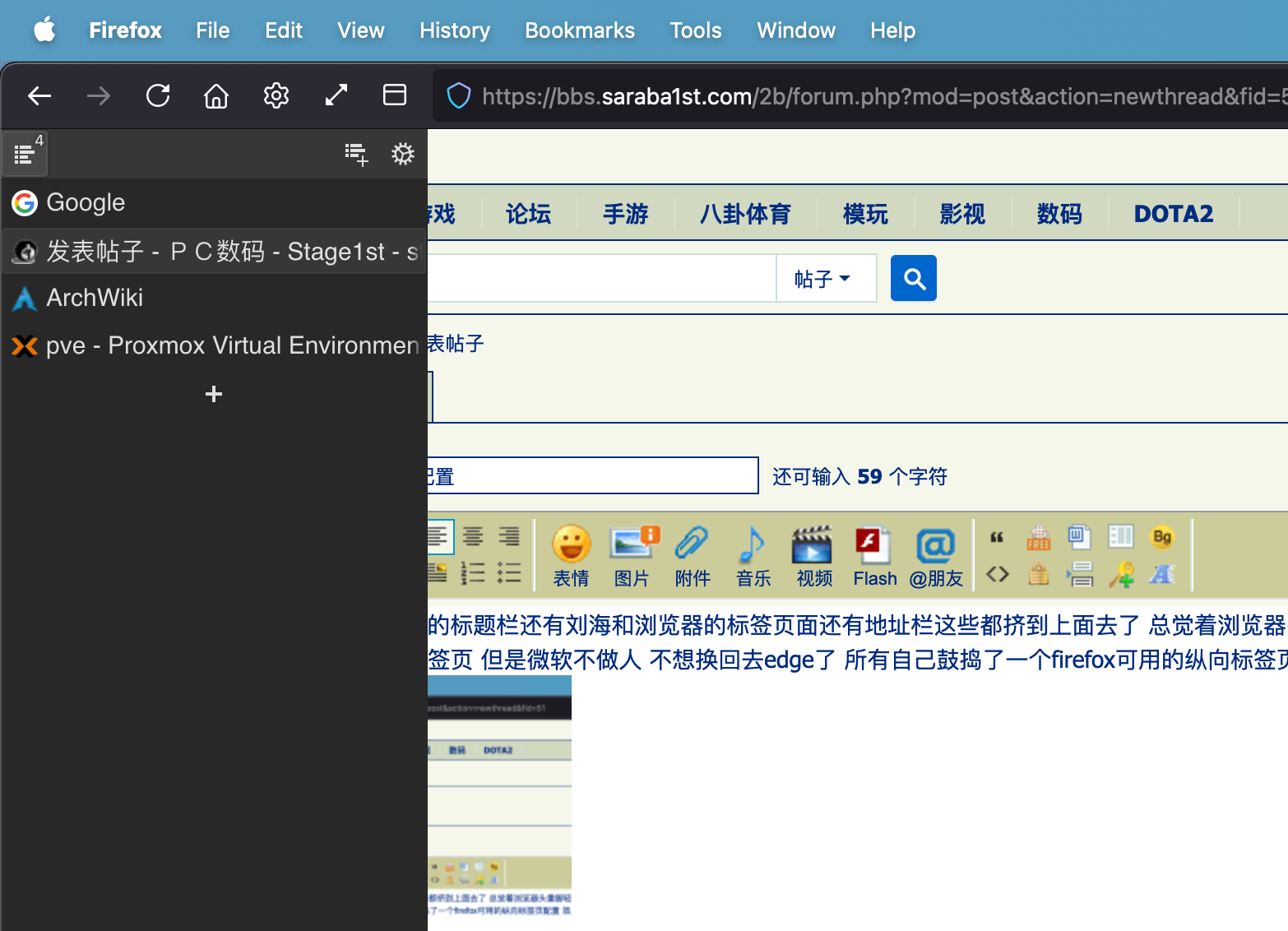The width and height of the screenshot is (1288, 931).
Task: Insert a bulleted list
Action: pyautogui.click(x=509, y=572)
